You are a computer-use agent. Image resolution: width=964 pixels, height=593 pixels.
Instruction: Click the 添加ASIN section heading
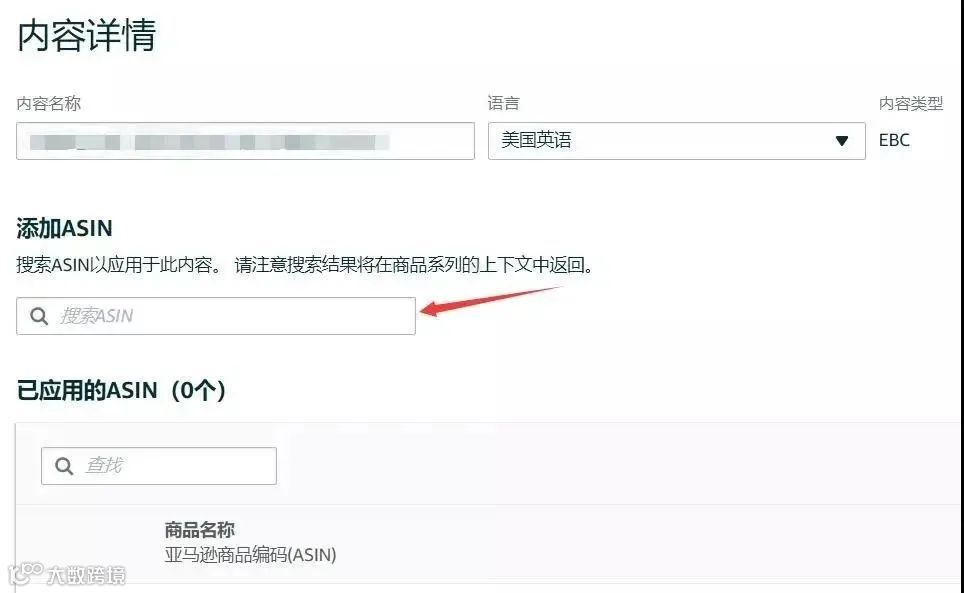(64, 228)
